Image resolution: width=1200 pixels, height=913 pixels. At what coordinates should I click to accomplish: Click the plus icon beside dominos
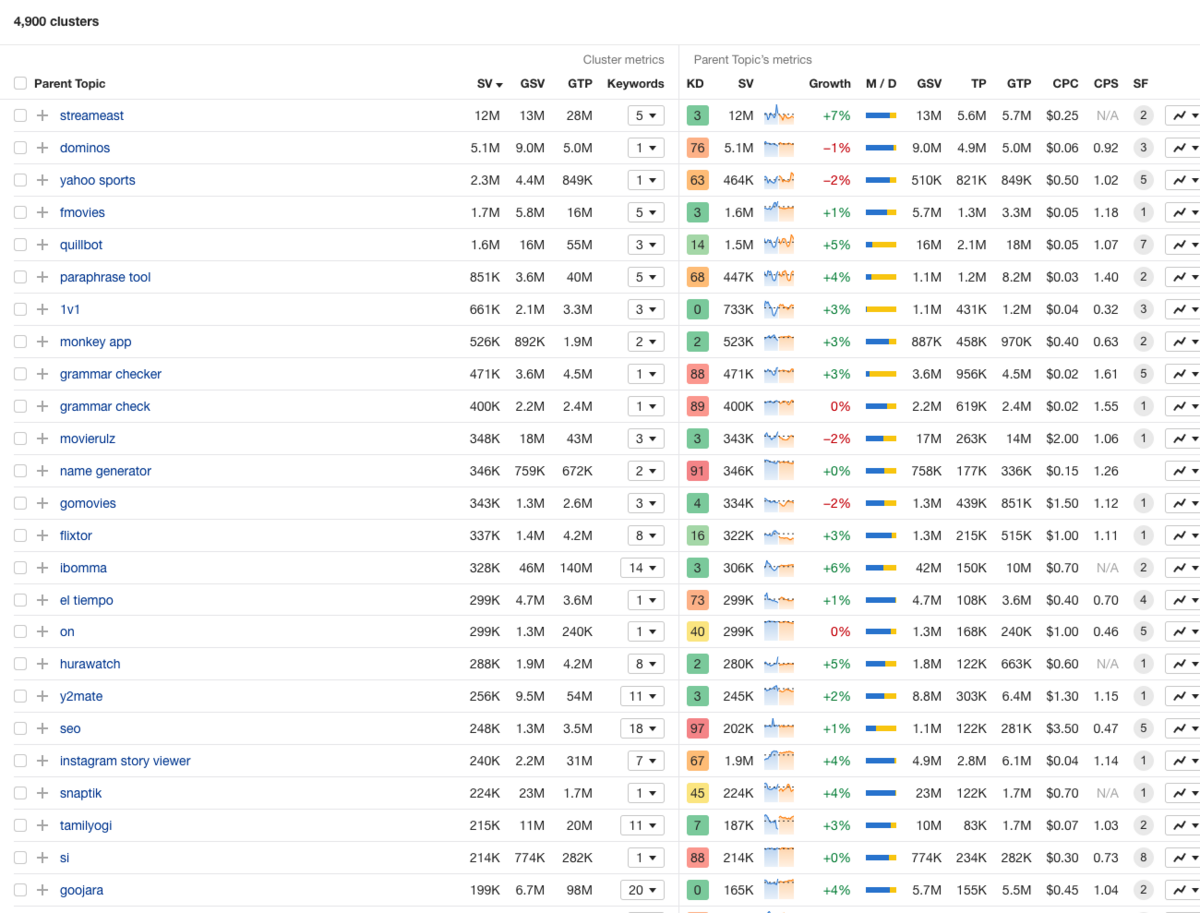pos(41,147)
